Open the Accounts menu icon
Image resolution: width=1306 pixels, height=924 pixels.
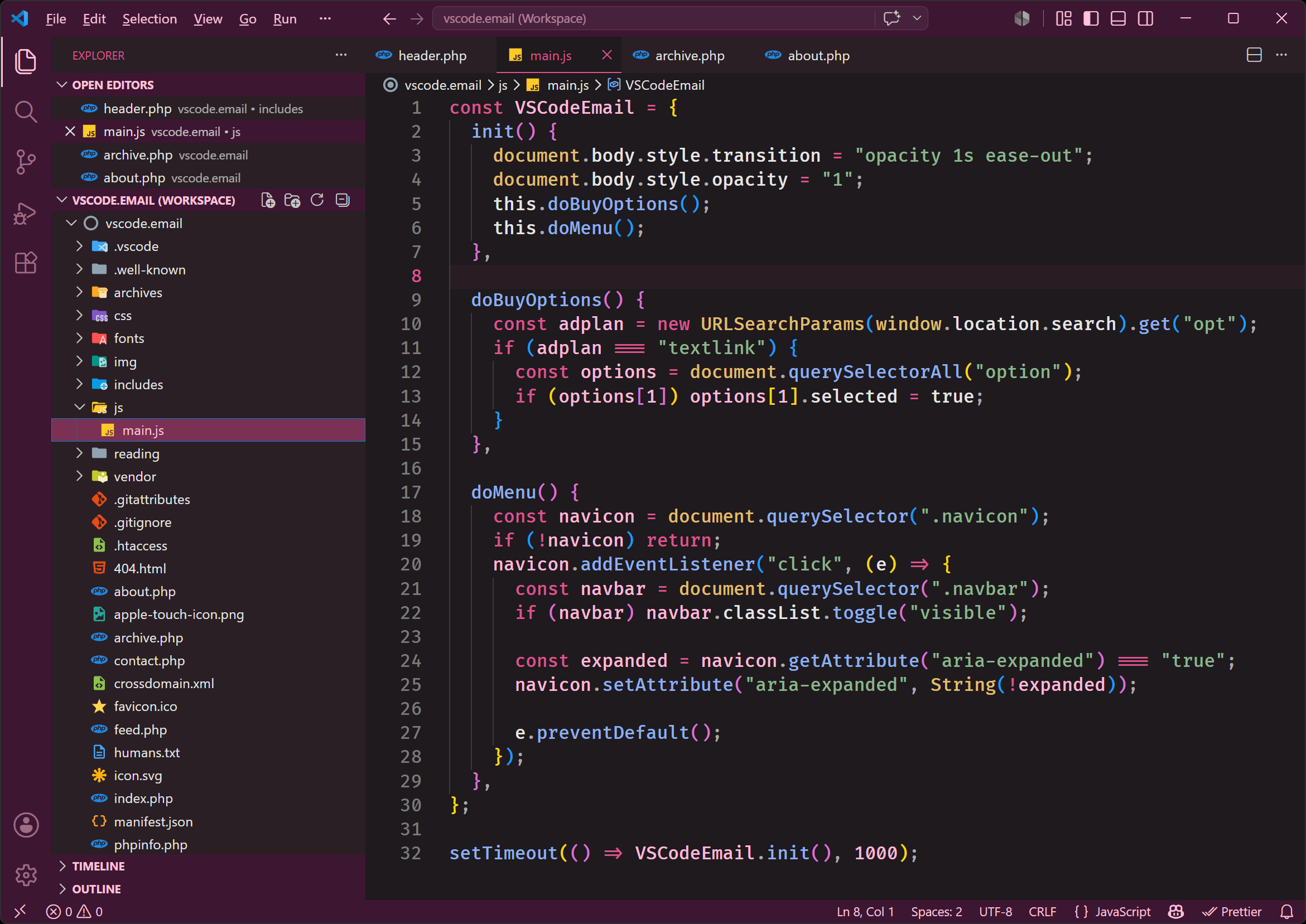coord(26,824)
